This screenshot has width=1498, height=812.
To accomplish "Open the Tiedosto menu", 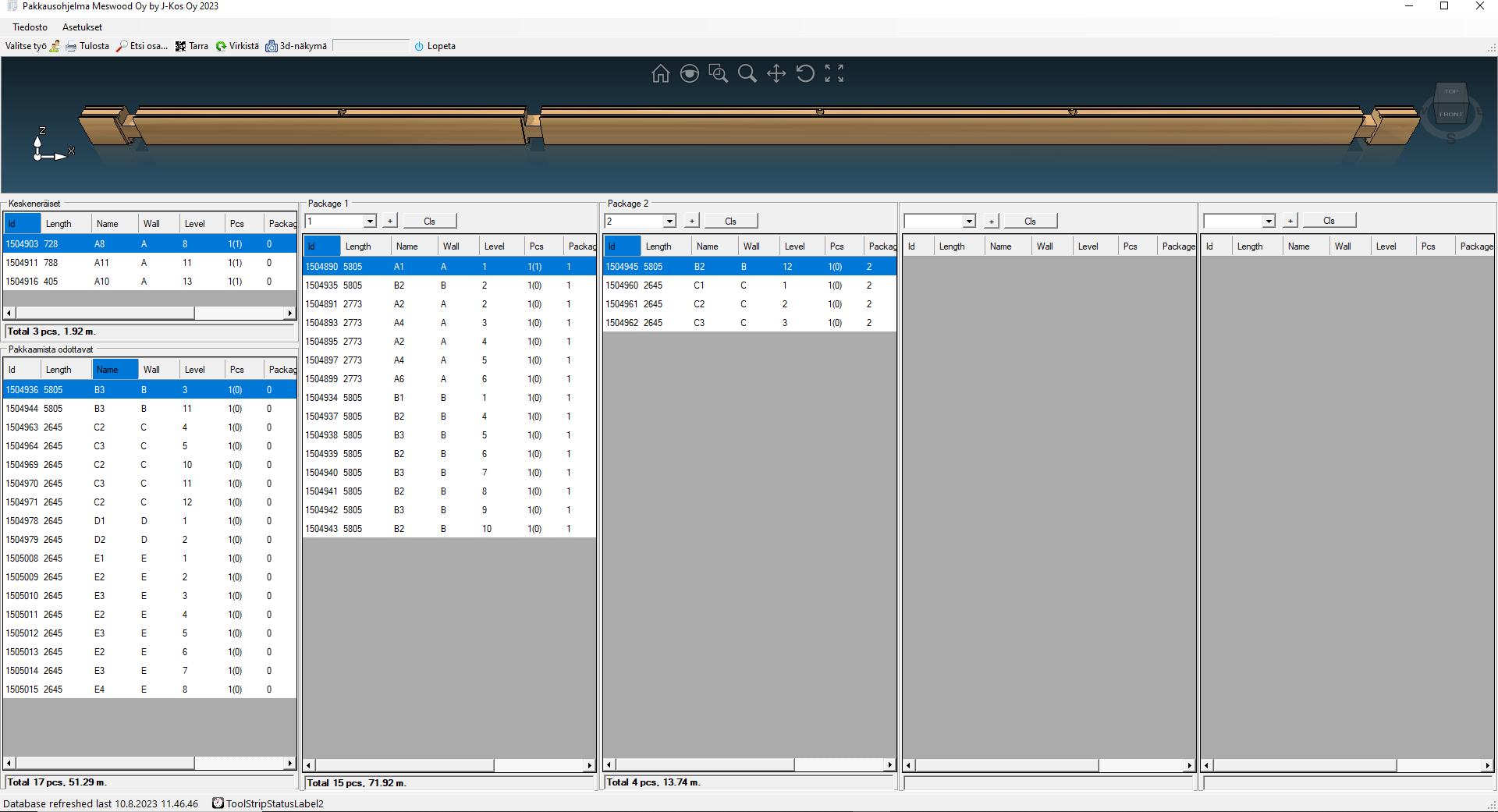I will point(30,27).
